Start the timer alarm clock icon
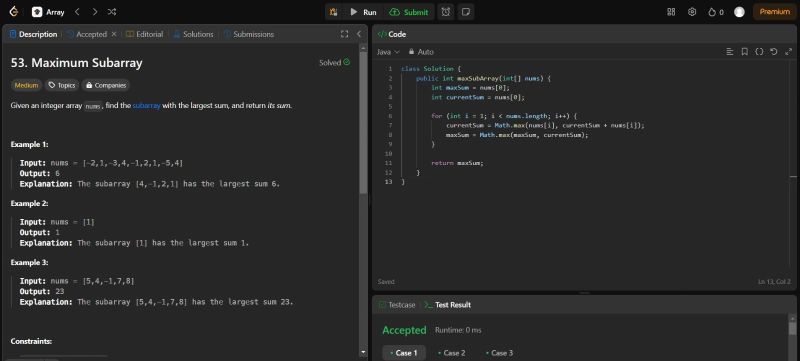800x361 pixels. 446,12
